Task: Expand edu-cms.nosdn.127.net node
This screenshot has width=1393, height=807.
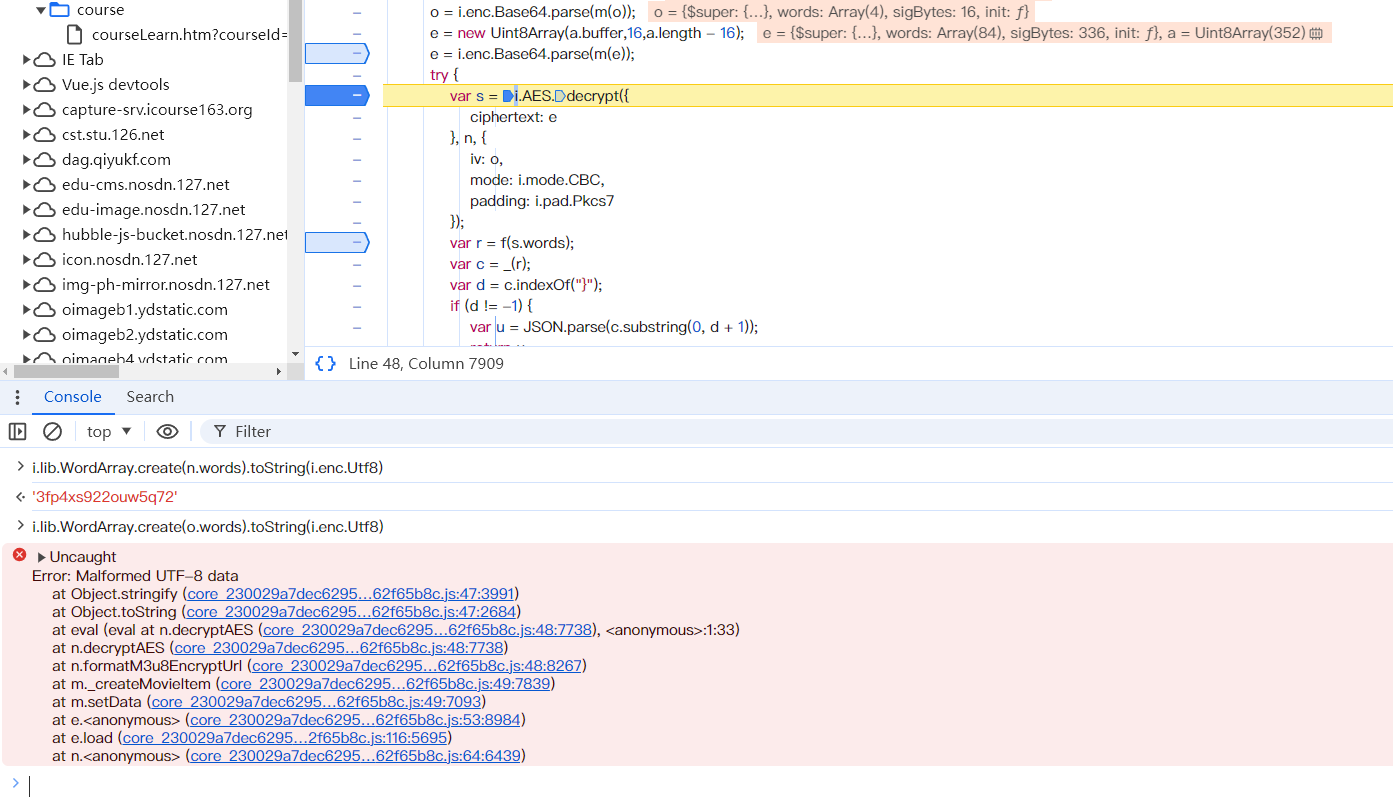Action: (27, 185)
